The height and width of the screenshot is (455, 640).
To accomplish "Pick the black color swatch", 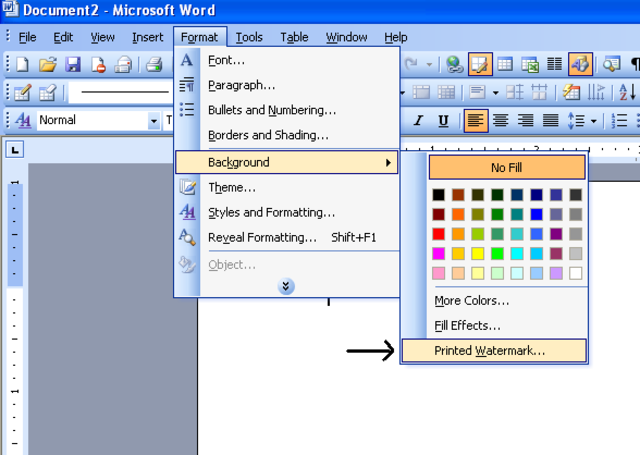I will 439,195.
